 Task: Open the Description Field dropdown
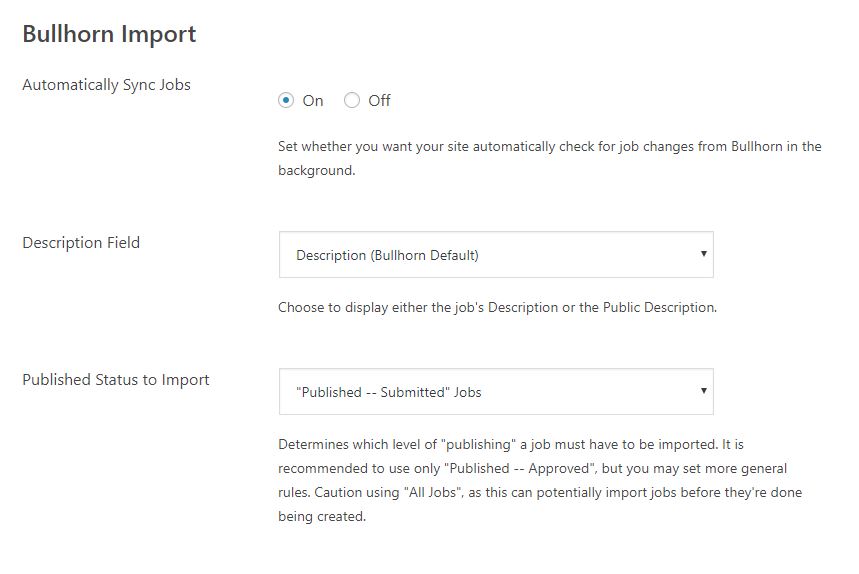pyautogui.click(x=496, y=255)
